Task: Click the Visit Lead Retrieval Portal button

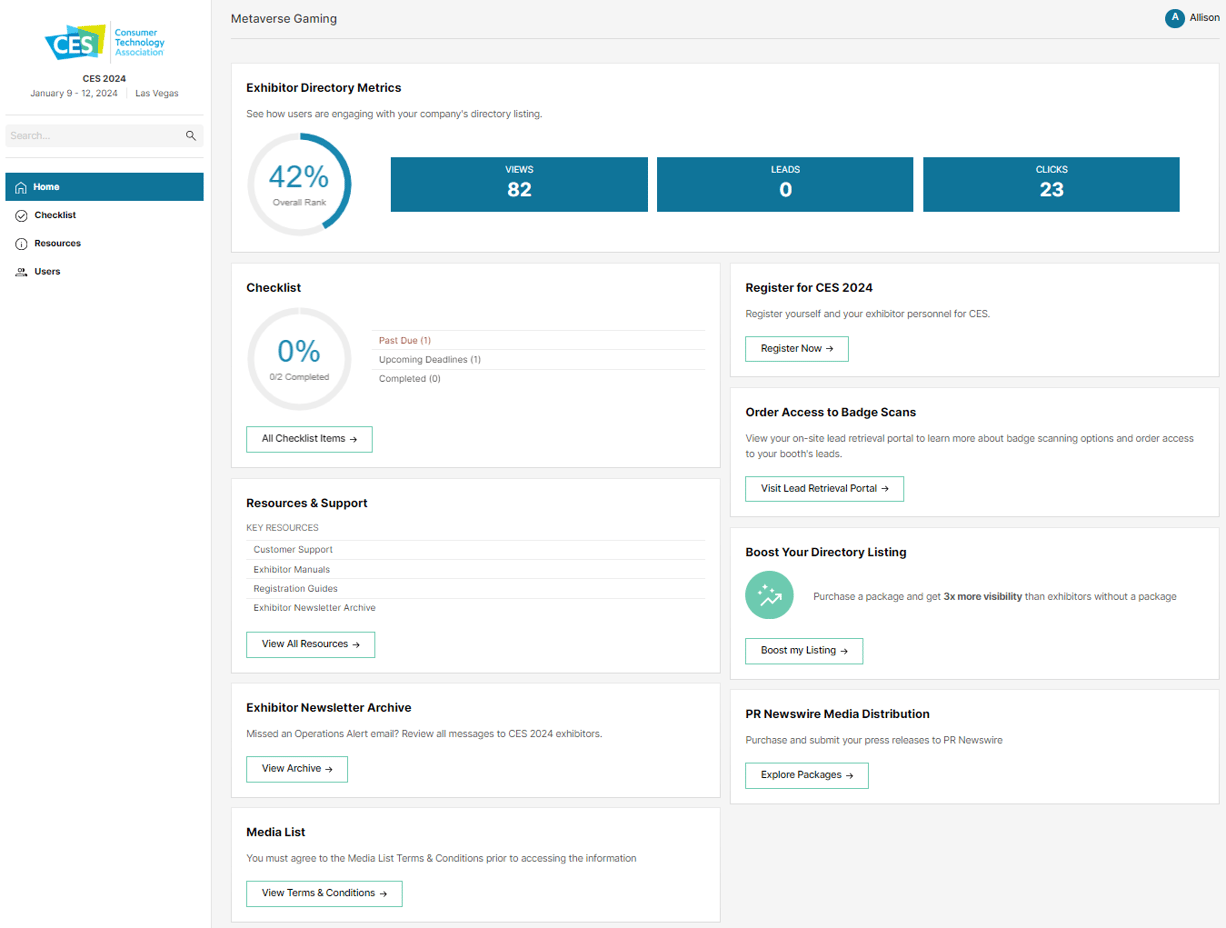Action: point(824,489)
